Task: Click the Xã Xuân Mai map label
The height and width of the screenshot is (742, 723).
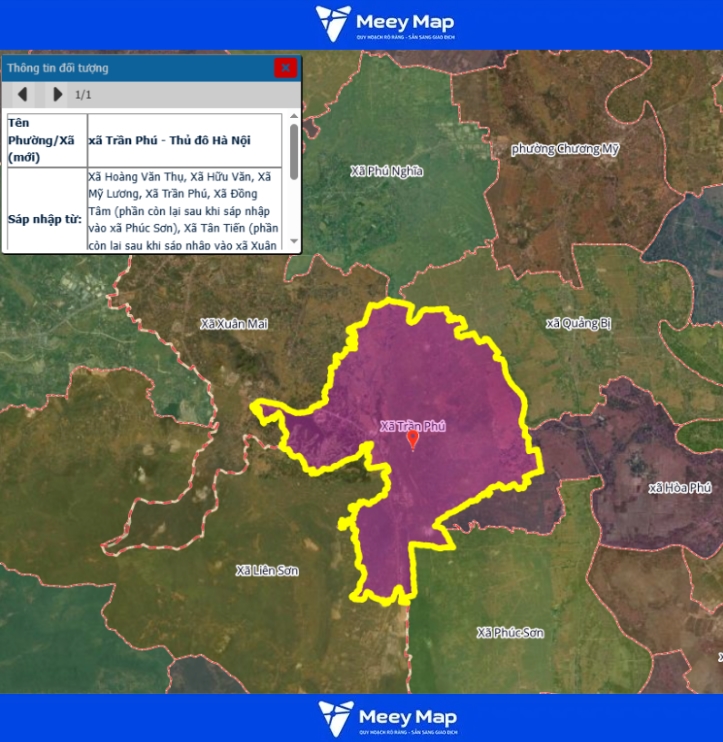Action: tap(234, 324)
